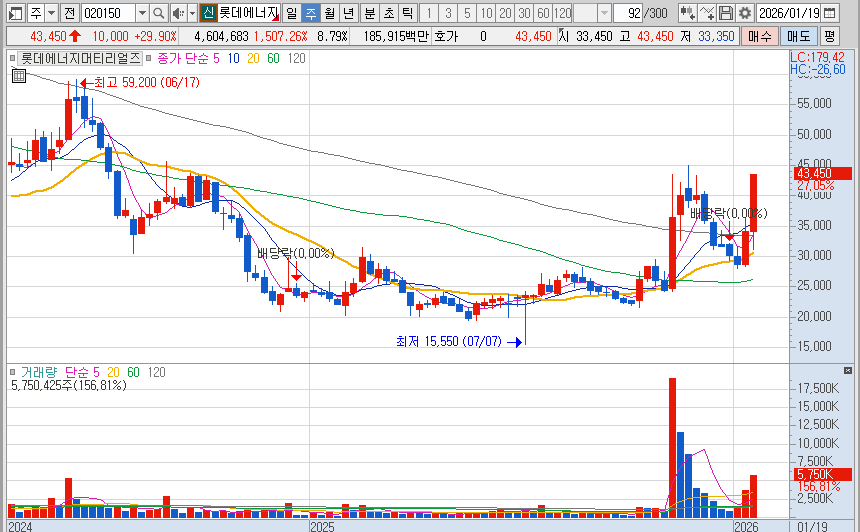Select weekly 주 chart period
The image size is (860, 532).
click(x=310, y=13)
